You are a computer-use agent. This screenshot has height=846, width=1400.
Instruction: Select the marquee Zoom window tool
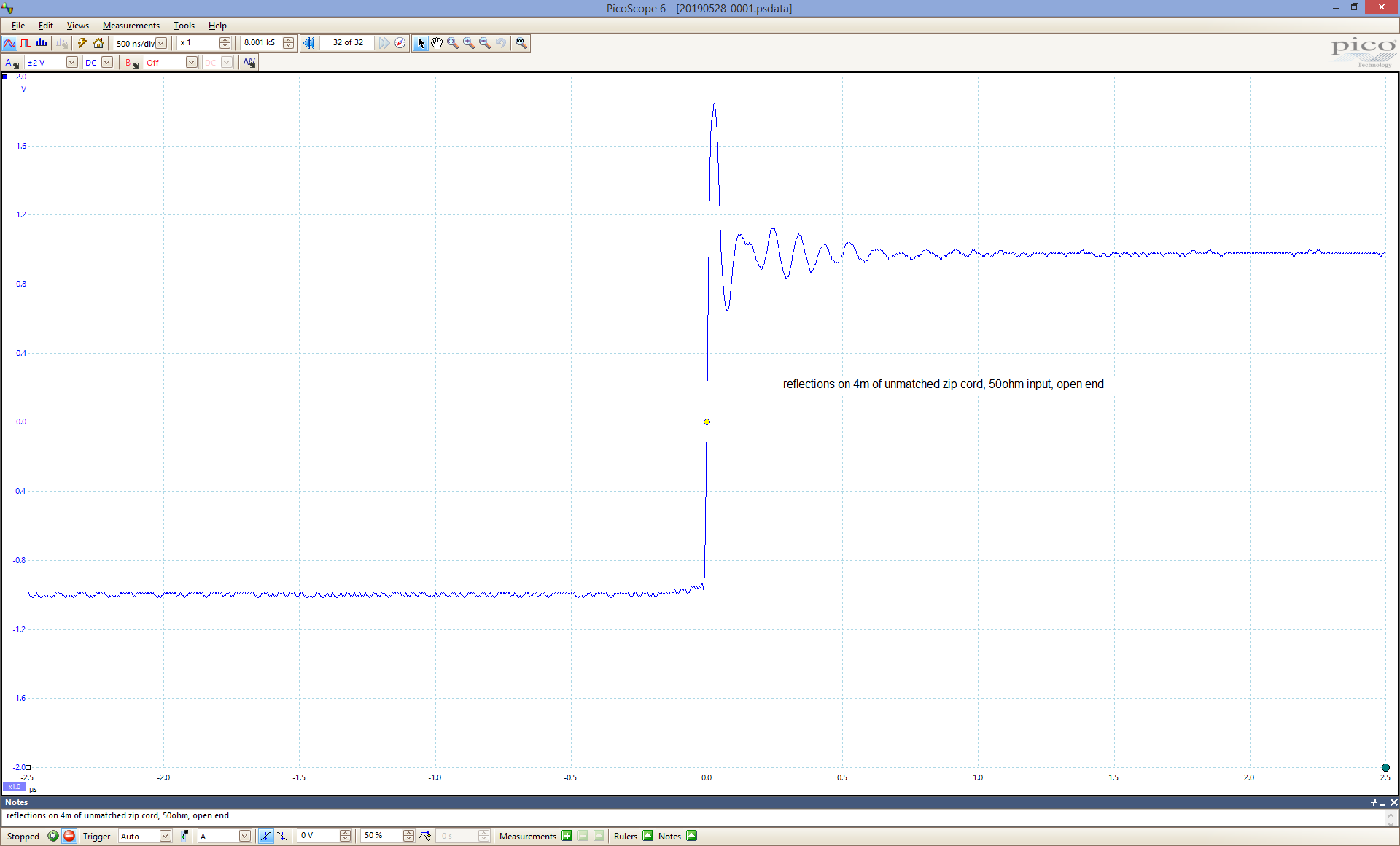click(453, 43)
